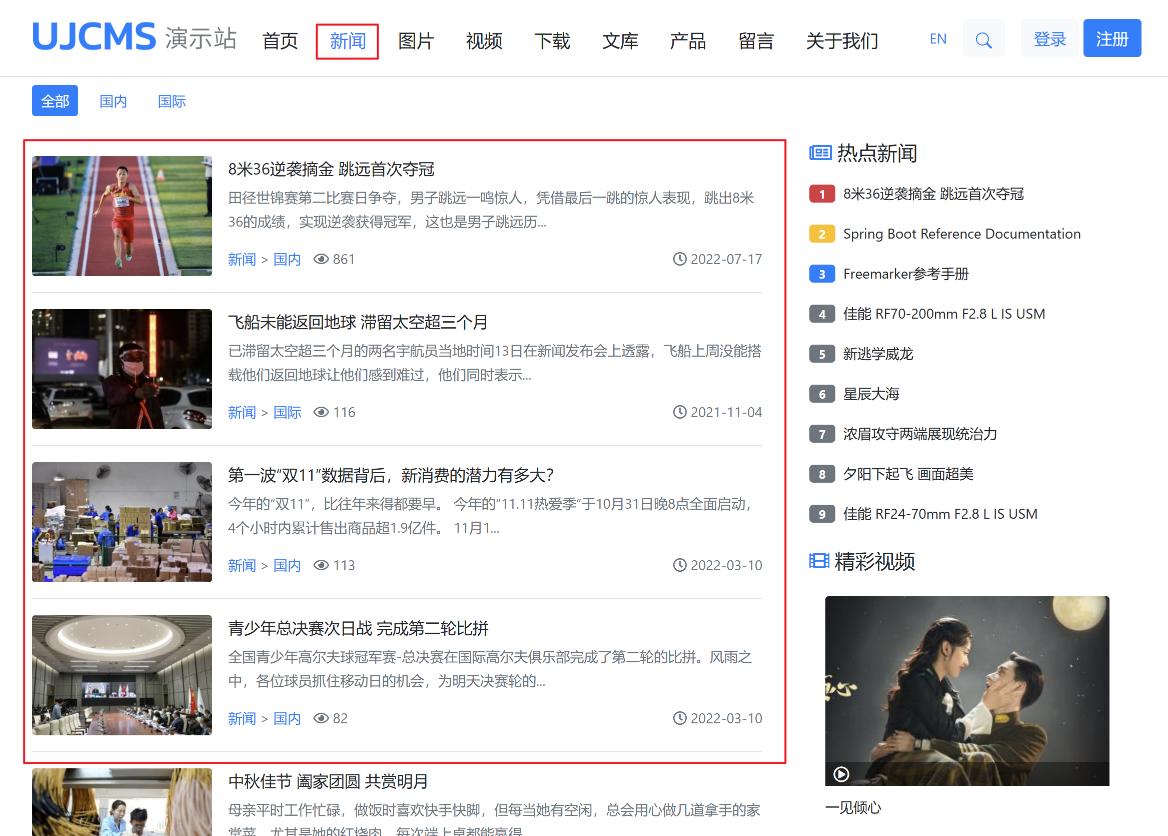Open article 飞船未能返回地球 滞留太空超三个月
This screenshot has width=1168, height=836.
coord(358,322)
